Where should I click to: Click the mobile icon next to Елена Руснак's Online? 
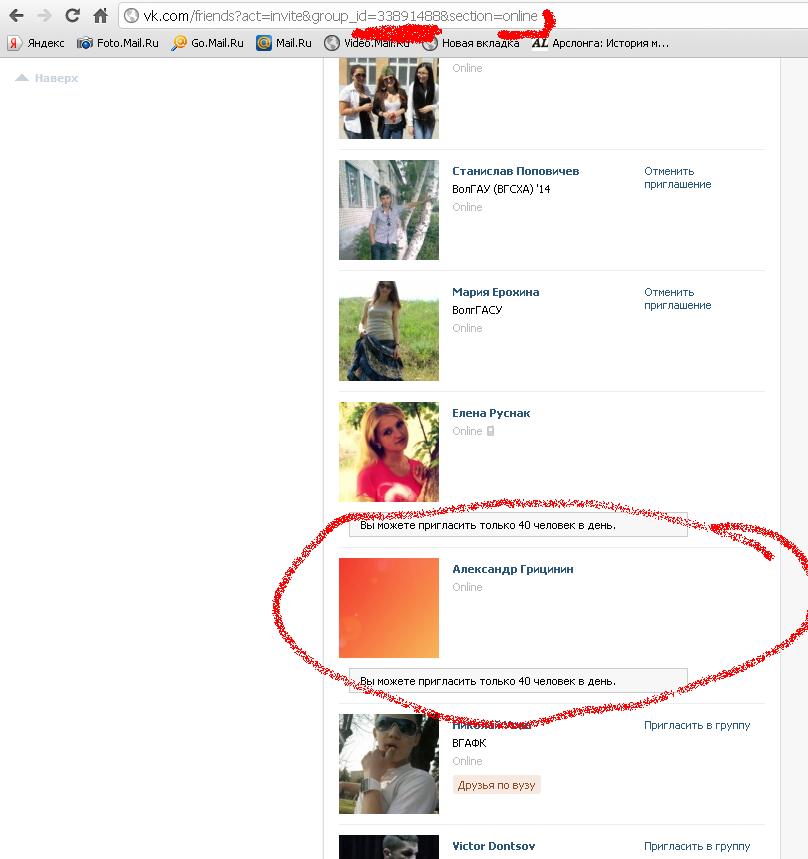point(490,431)
